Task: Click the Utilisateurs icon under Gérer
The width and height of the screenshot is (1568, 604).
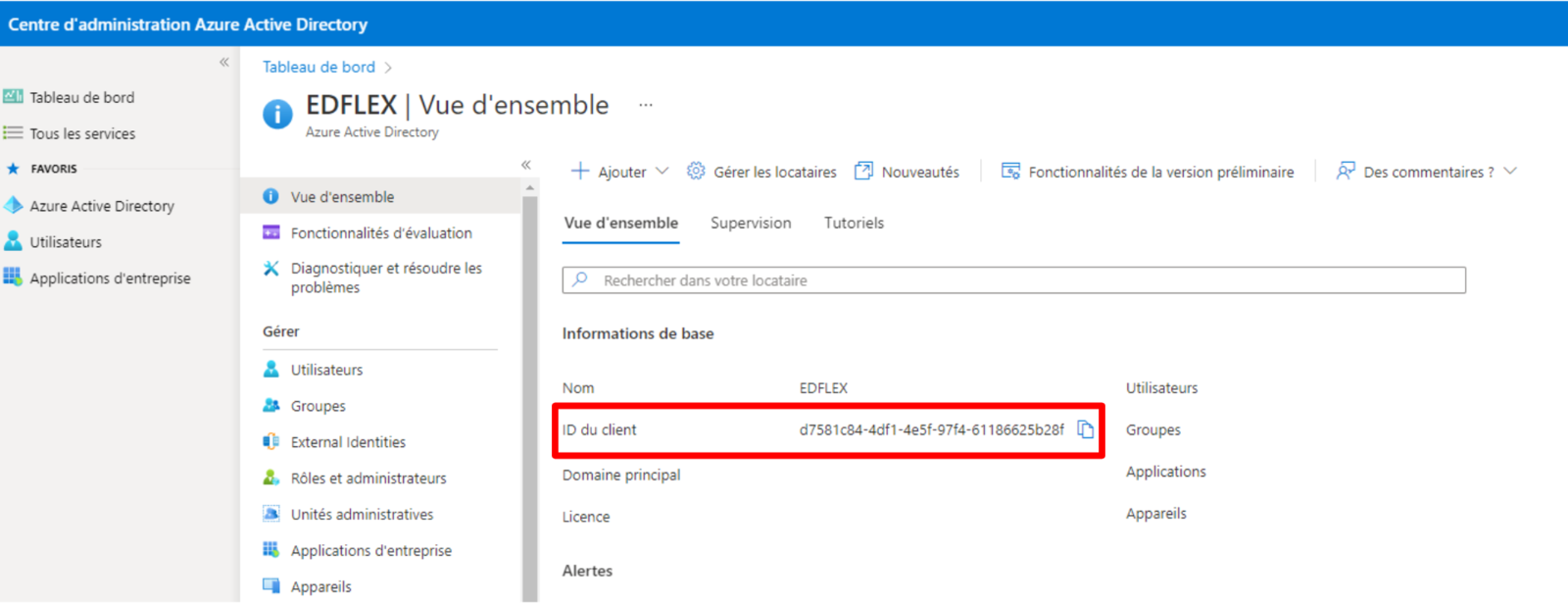Action: click(271, 369)
